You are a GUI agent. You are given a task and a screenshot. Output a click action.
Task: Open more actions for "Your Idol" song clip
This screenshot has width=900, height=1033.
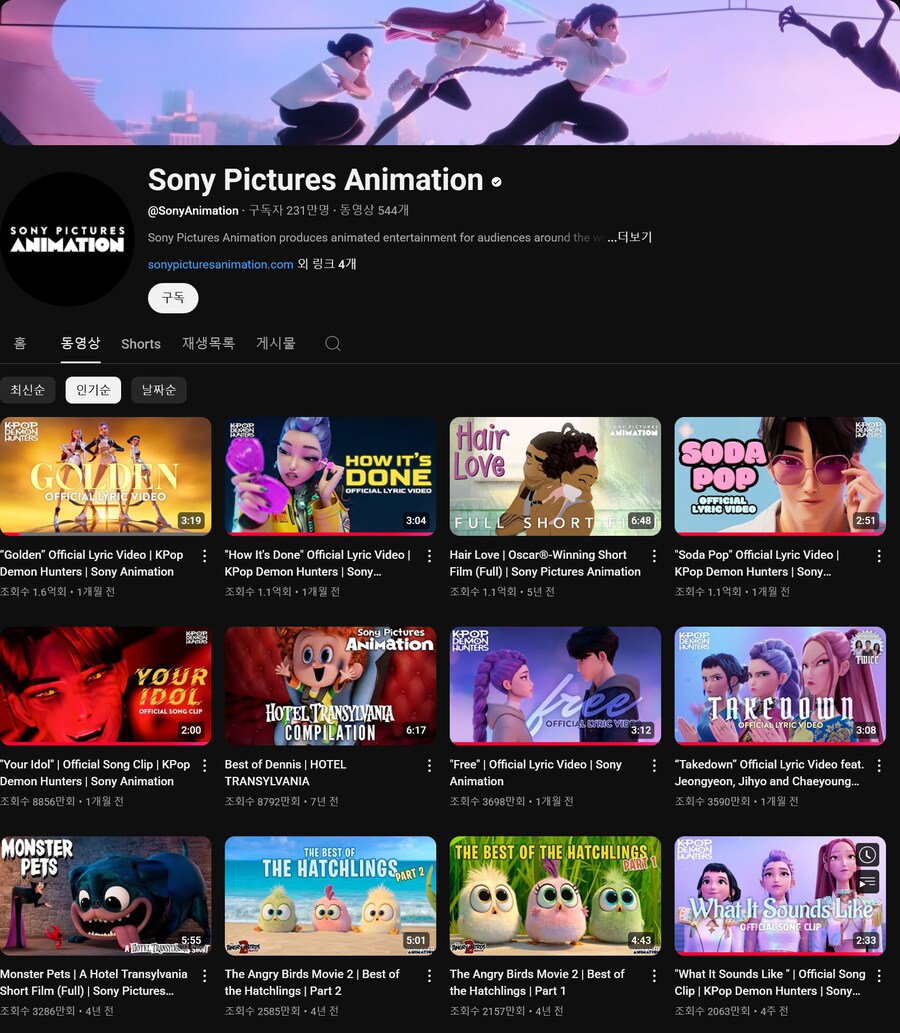(205, 766)
